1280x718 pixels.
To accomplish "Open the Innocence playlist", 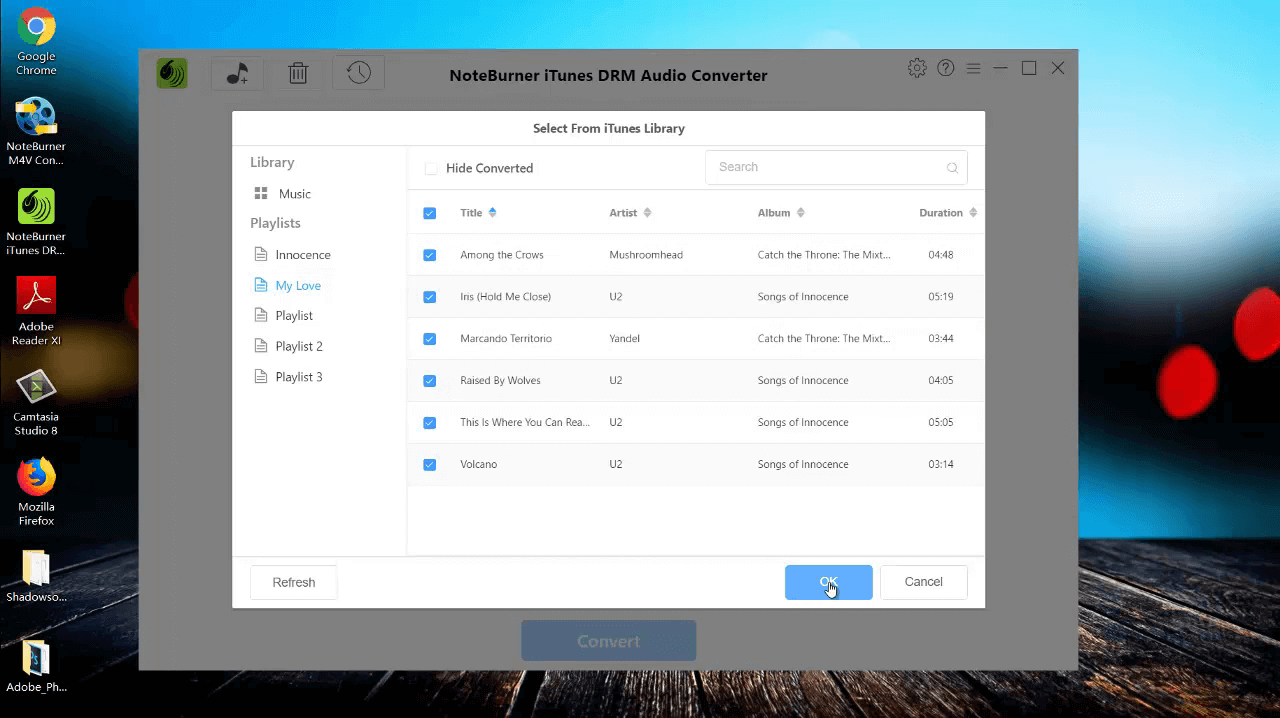I will (303, 255).
